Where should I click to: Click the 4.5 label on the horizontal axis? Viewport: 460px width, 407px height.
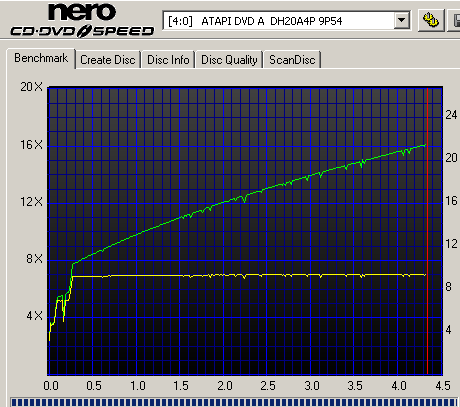coord(443,386)
